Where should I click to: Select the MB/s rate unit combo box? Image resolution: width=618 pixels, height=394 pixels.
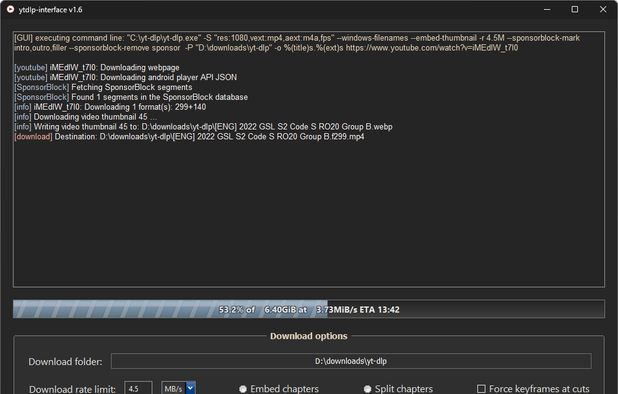[179, 388]
